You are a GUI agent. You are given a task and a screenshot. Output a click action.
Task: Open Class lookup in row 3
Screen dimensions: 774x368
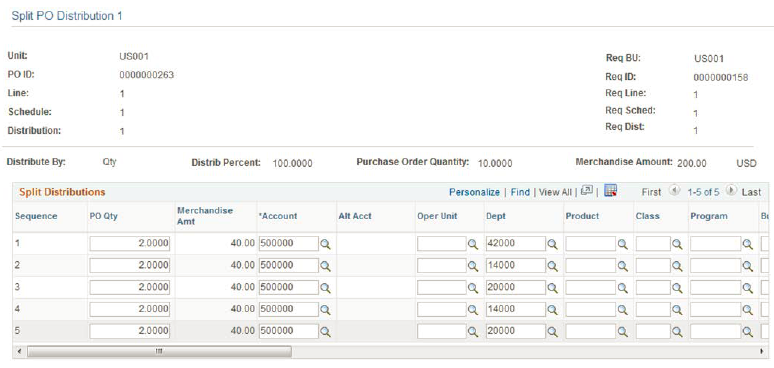tap(677, 288)
